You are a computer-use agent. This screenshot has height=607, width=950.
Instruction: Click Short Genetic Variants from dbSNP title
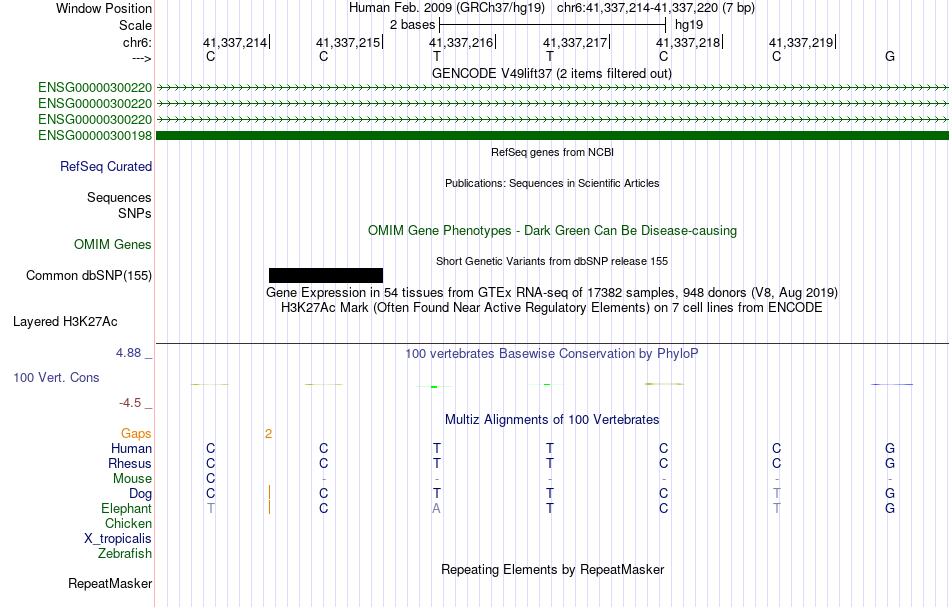click(552, 261)
